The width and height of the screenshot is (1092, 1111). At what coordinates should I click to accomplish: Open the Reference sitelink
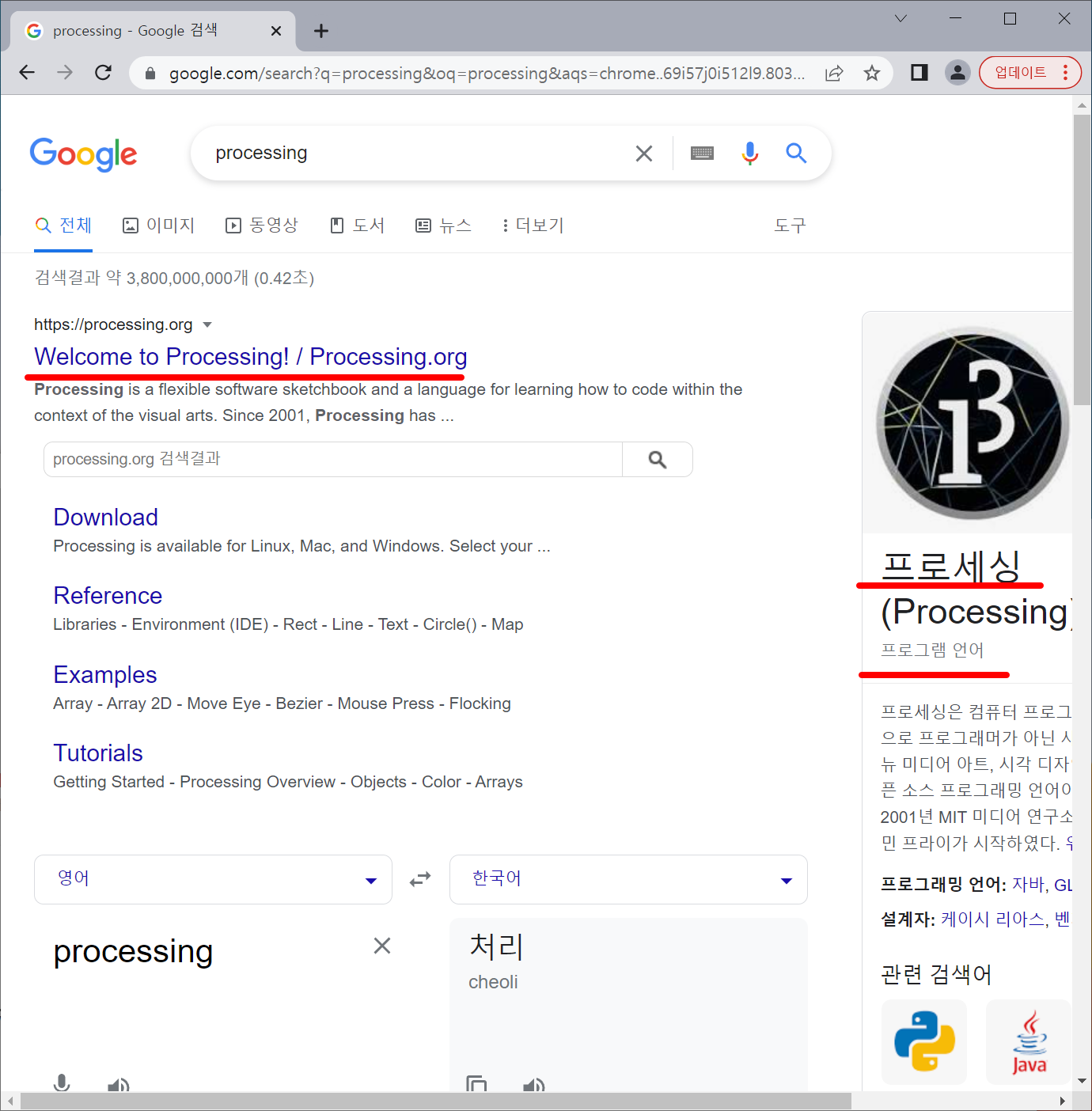(x=108, y=596)
